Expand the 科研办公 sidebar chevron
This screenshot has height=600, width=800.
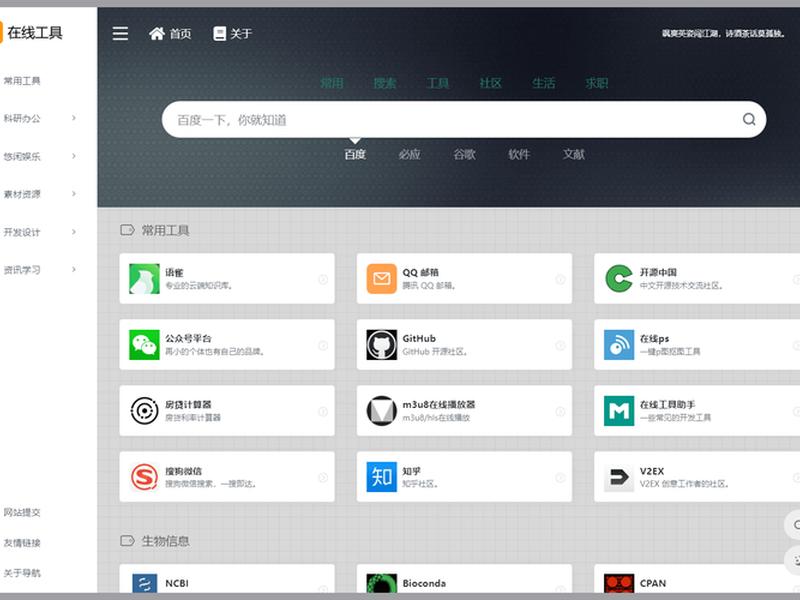[x=74, y=118]
